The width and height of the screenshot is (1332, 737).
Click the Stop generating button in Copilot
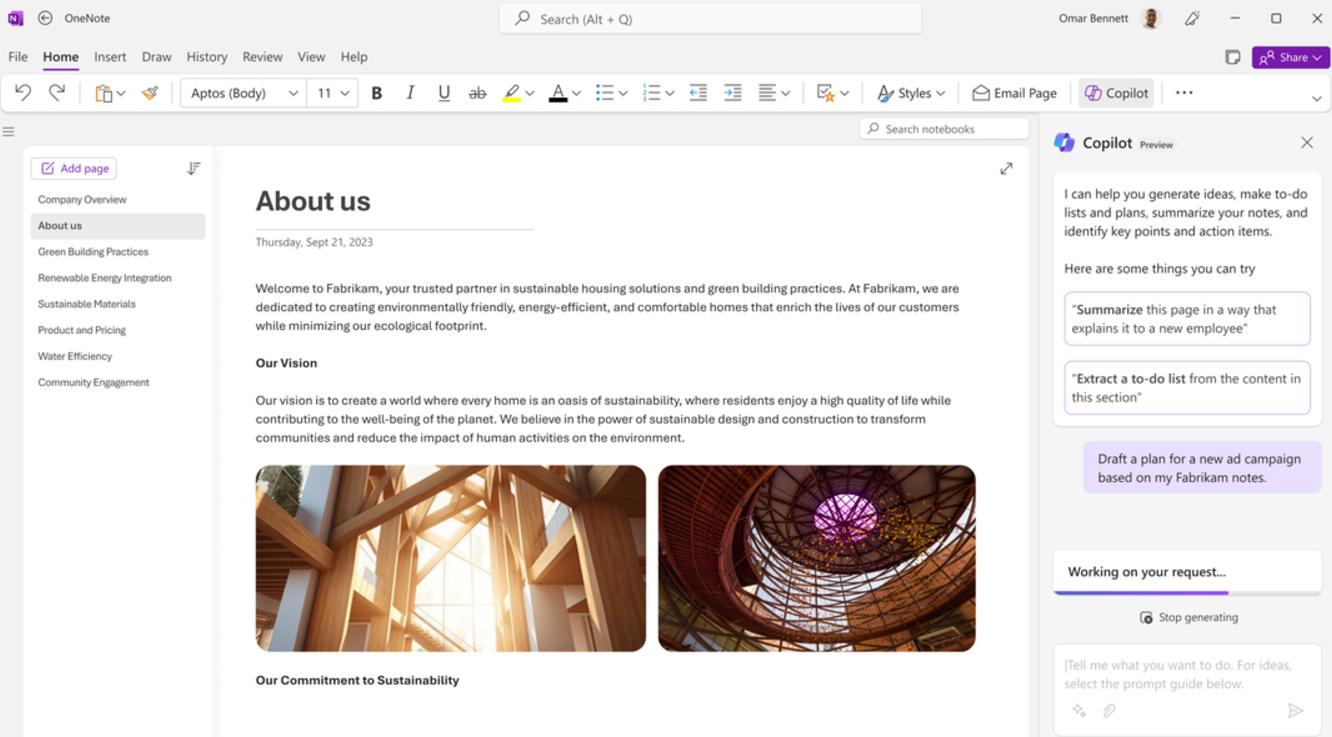(1188, 617)
